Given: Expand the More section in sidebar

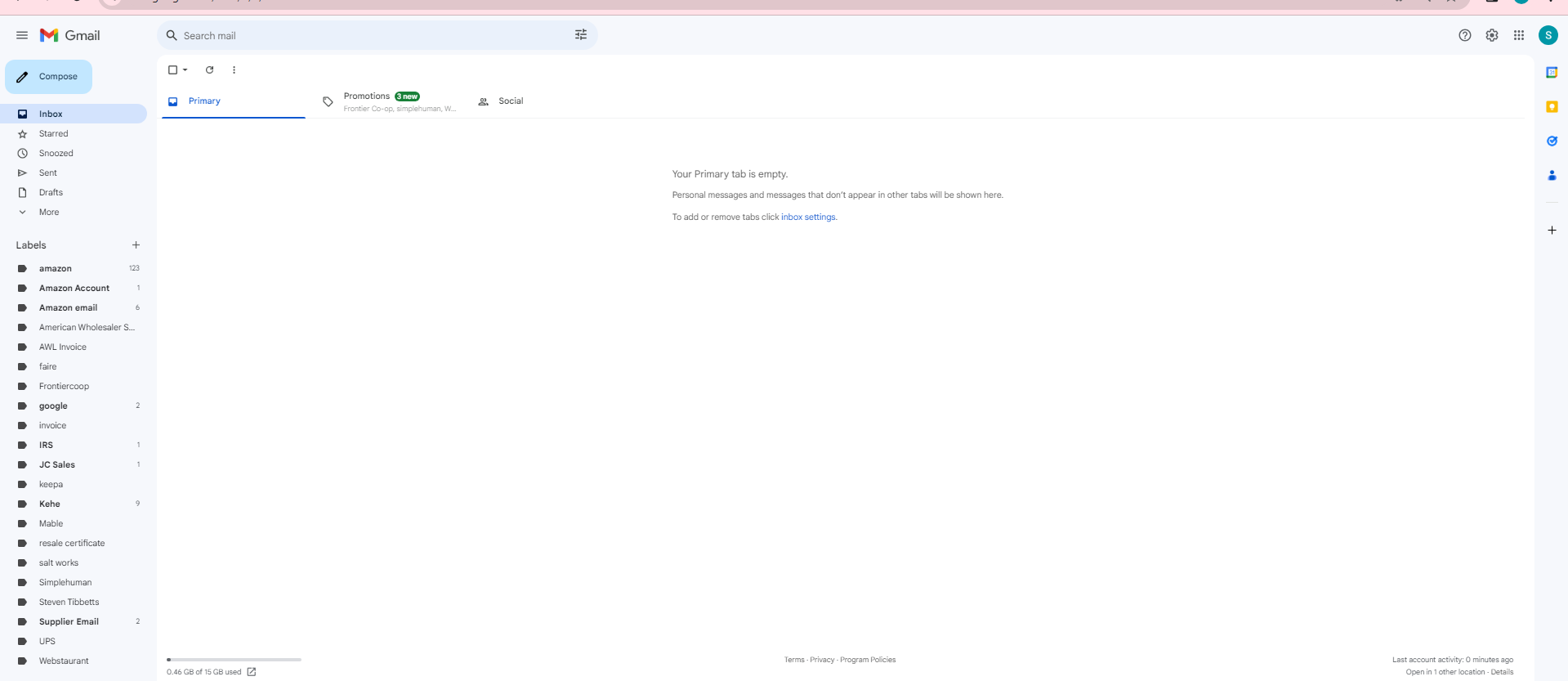Looking at the screenshot, I should click(x=49, y=213).
